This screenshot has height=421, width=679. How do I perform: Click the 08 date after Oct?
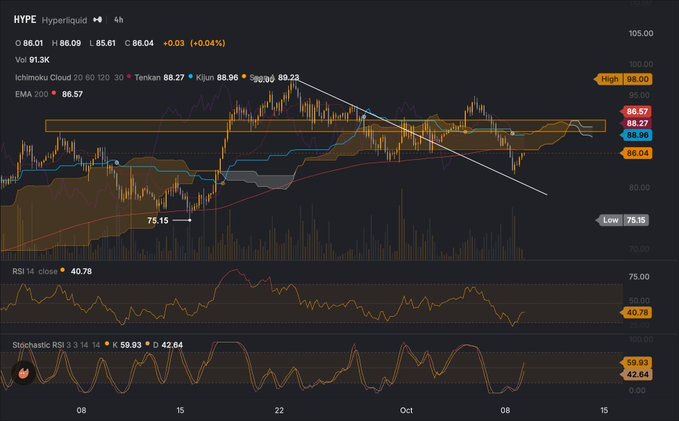pos(505,410)
